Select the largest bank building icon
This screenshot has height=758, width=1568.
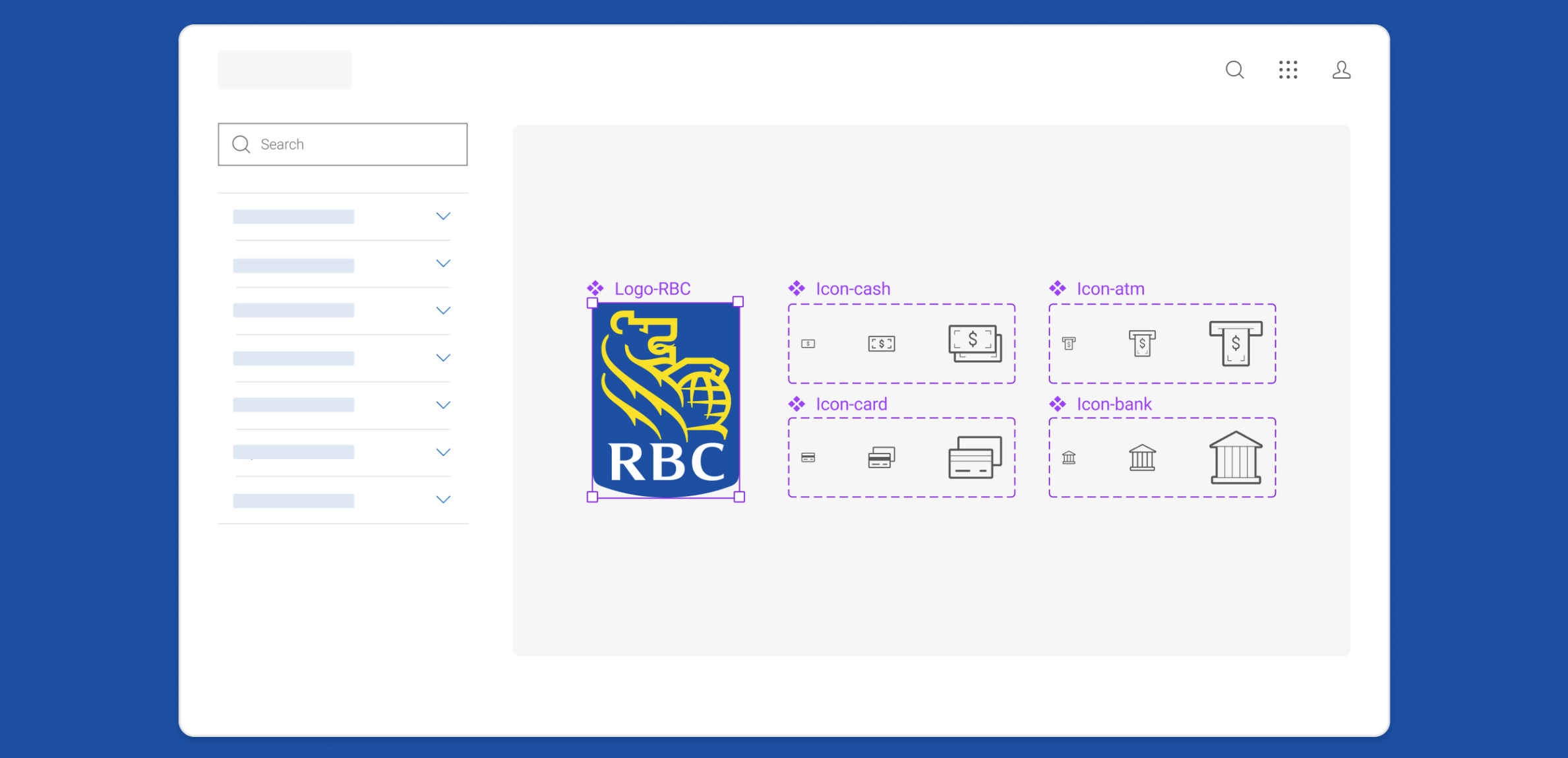(x=1236, y=457)
